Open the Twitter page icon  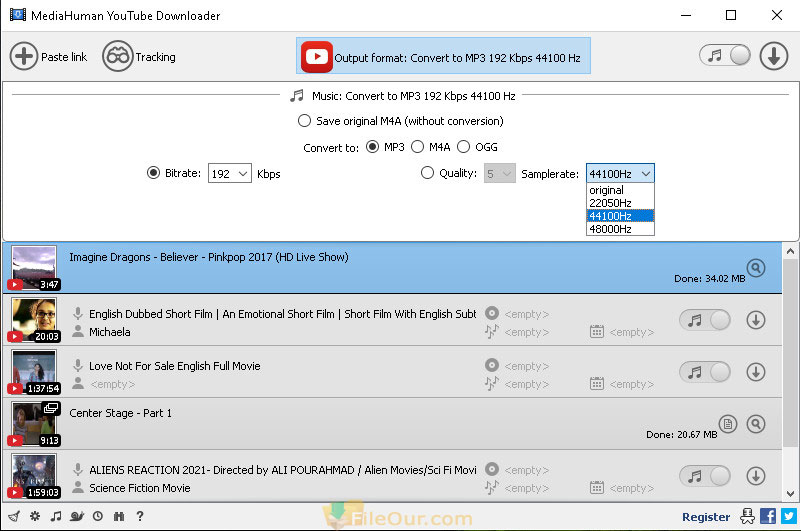[789, 516]
